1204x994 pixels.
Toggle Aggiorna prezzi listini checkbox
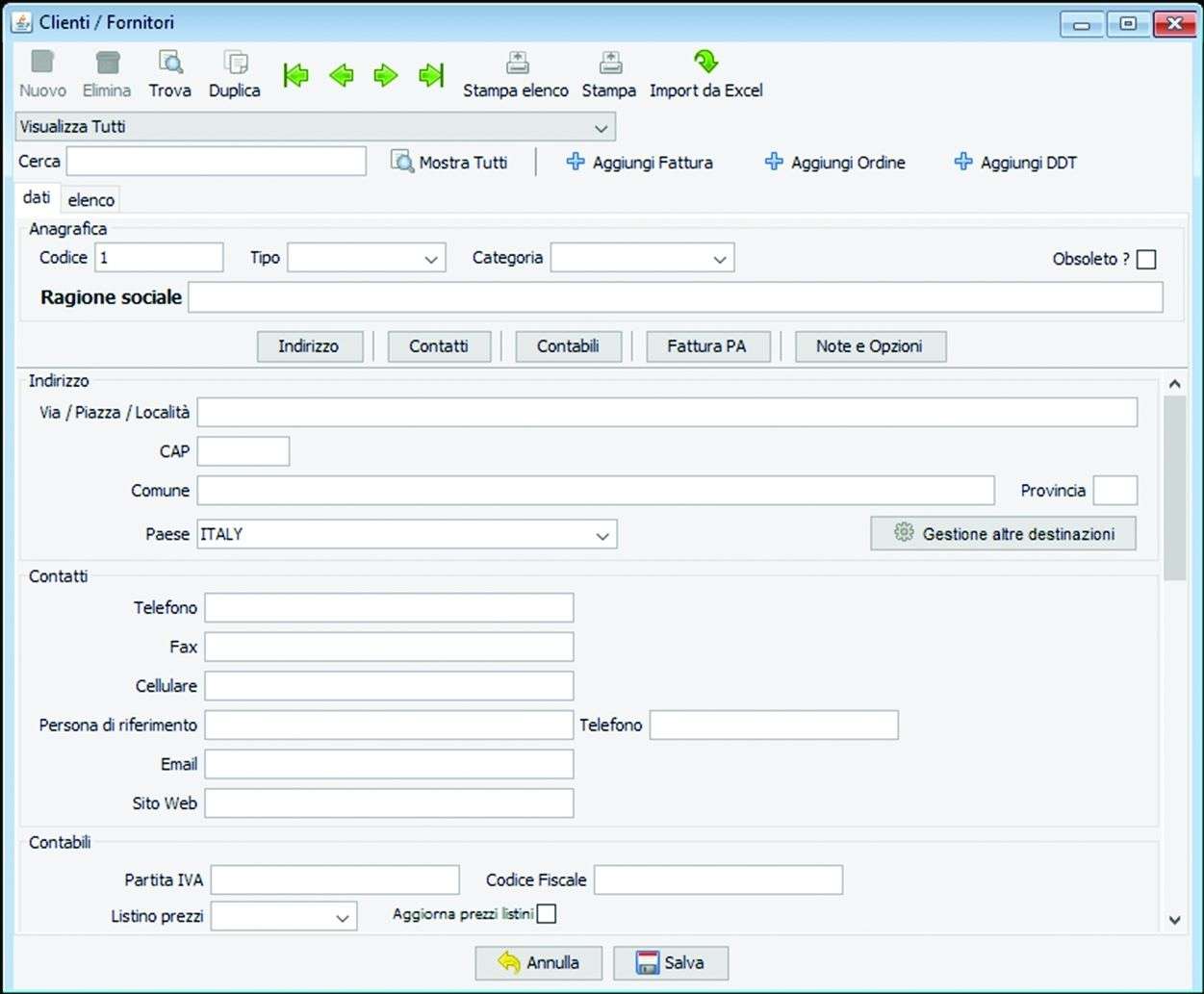(x=547, y=914)
